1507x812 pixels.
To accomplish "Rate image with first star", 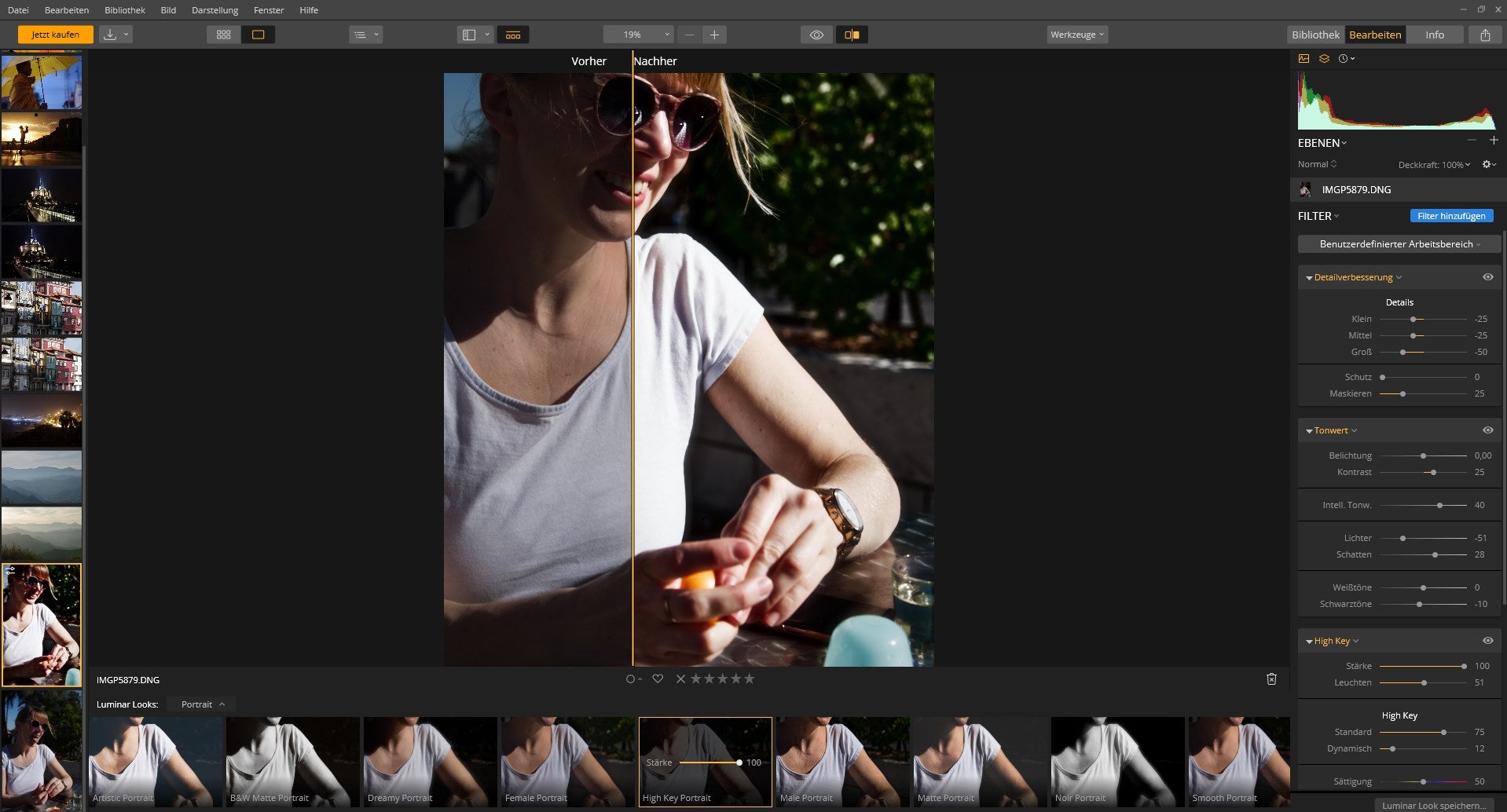I will click(696, 679).
